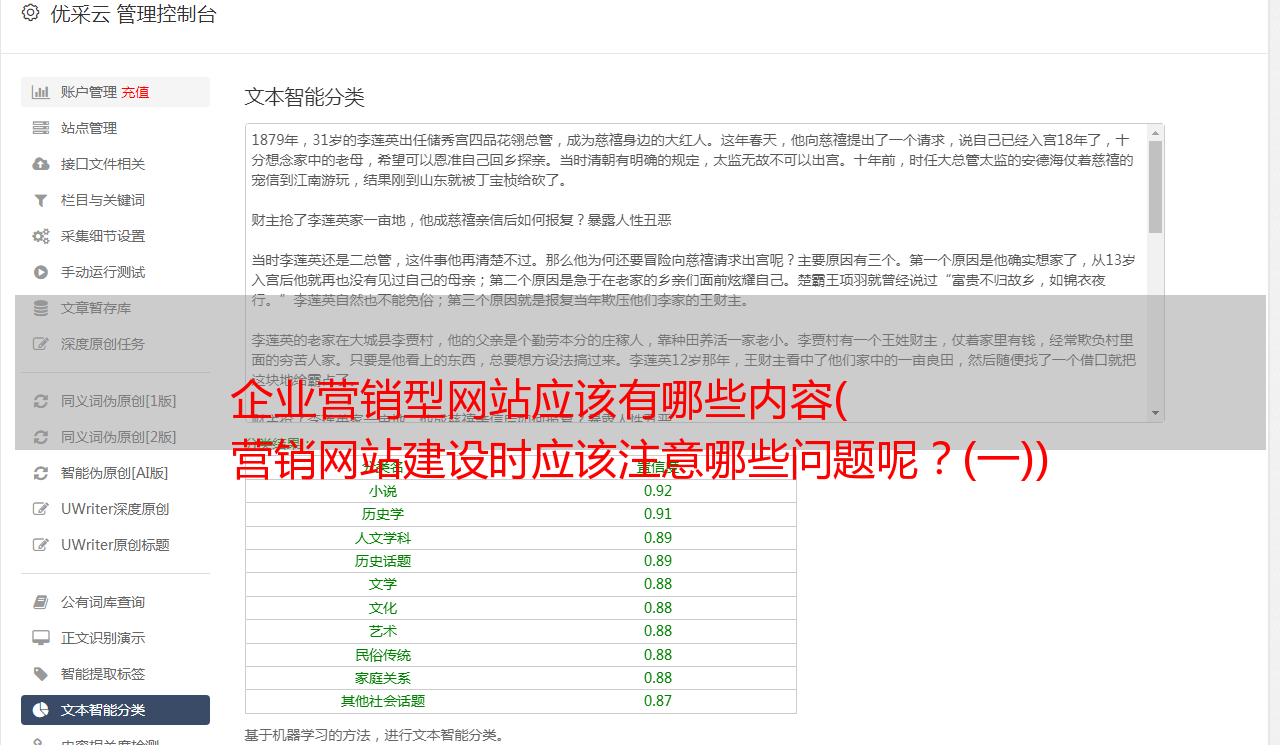This screenshot has height=745, width=1280.
Task: Select the 小说 category cell
Action: [x=383, y=491]
